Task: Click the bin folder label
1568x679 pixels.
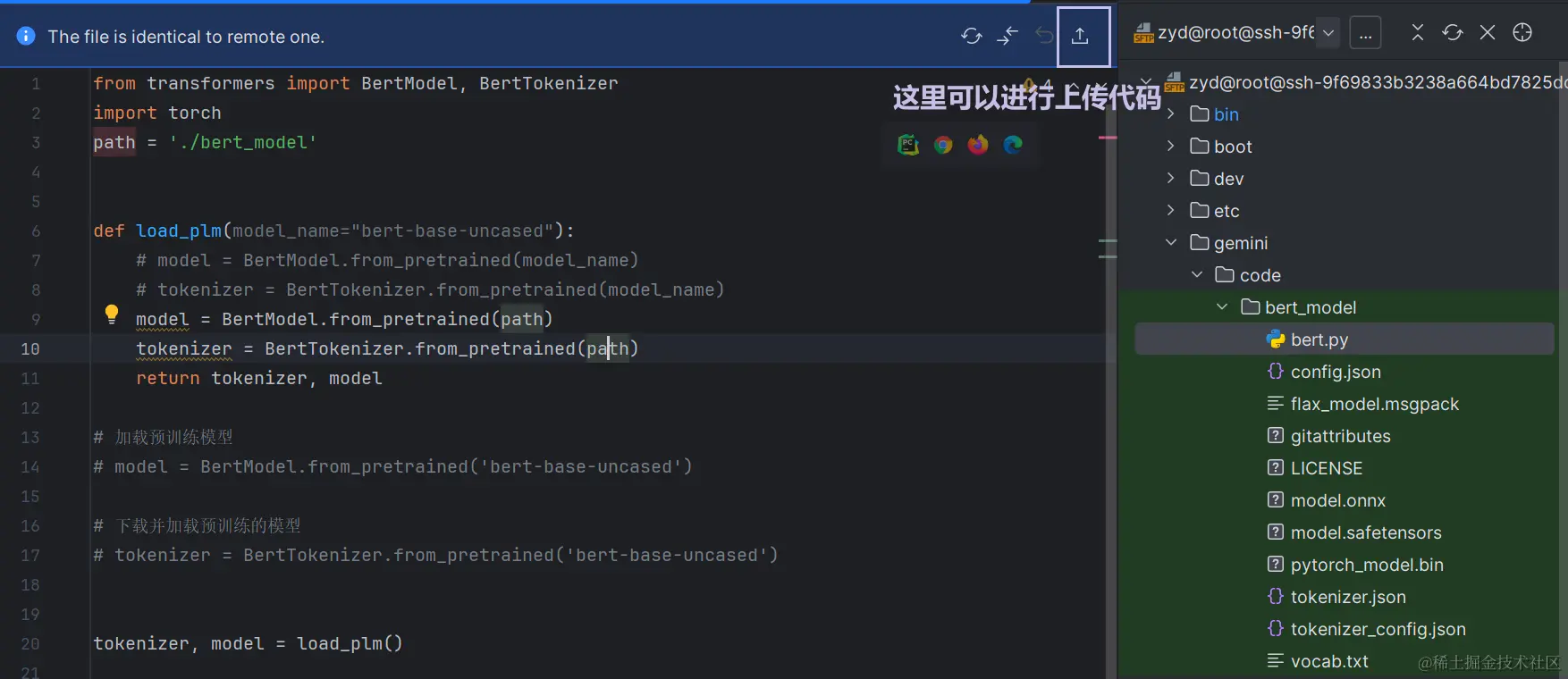Action: point(1227,114)
